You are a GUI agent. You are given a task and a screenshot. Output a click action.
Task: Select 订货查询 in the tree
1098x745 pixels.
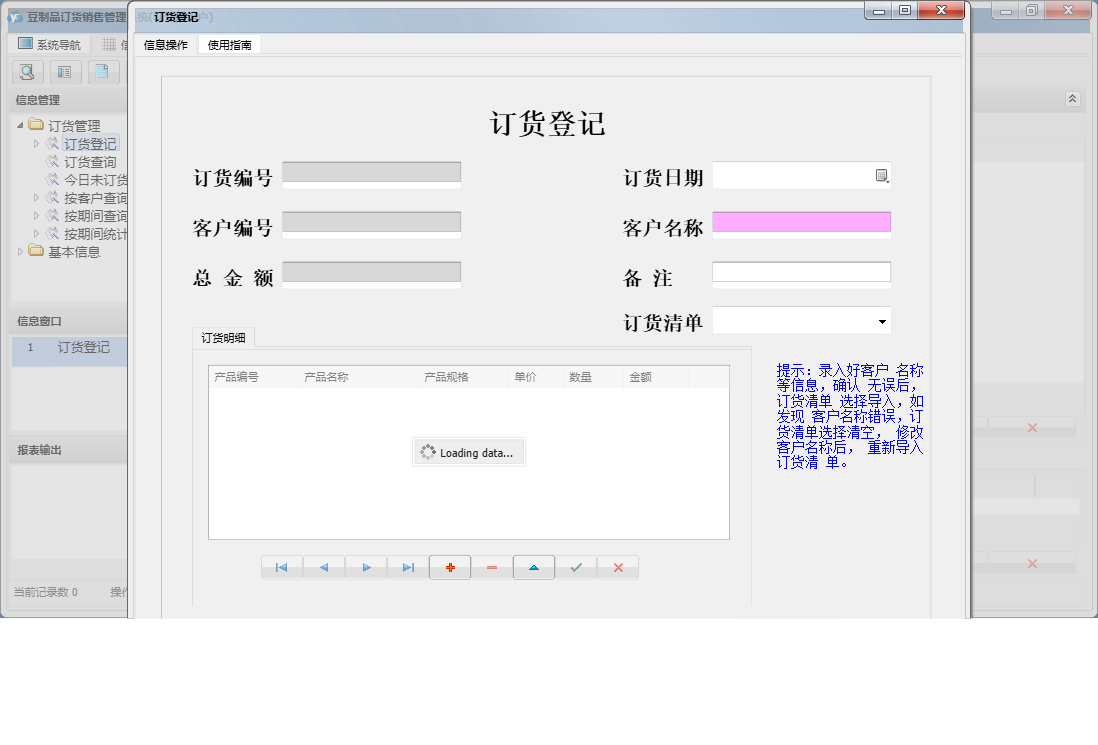[x=90, y=162]
